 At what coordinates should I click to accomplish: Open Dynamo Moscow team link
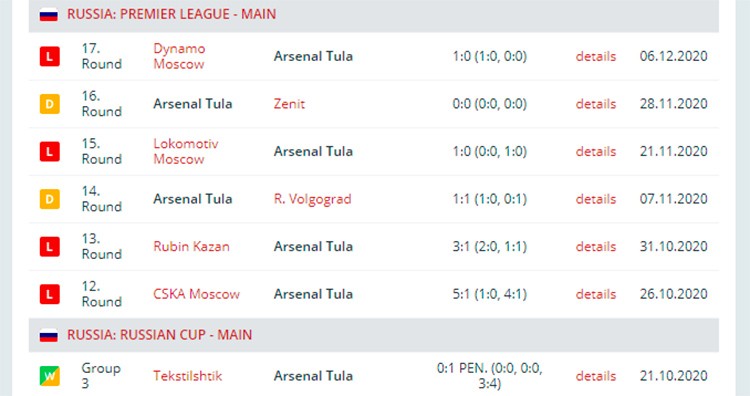click(179, 56)
